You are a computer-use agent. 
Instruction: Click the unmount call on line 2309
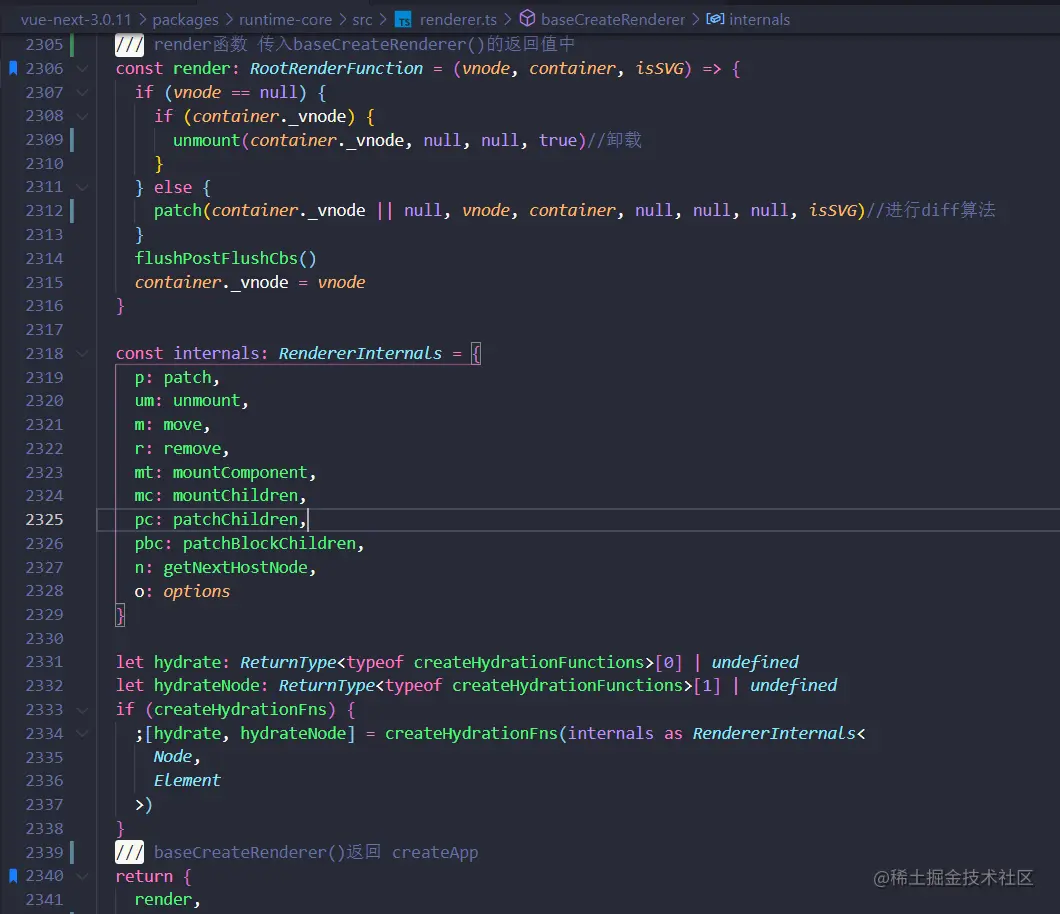point(206,140)
